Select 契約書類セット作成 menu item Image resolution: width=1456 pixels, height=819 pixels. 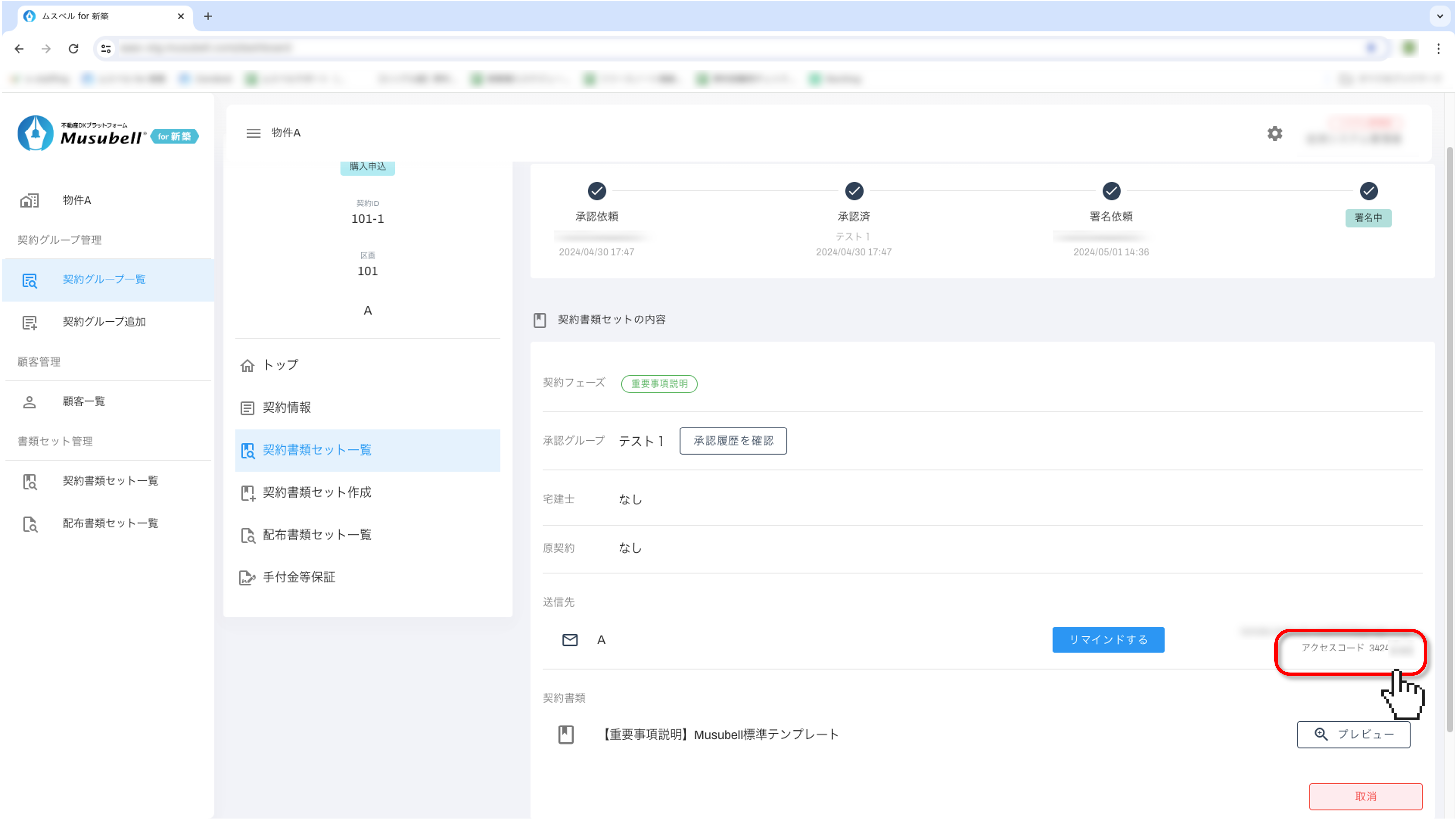(316, 493)
